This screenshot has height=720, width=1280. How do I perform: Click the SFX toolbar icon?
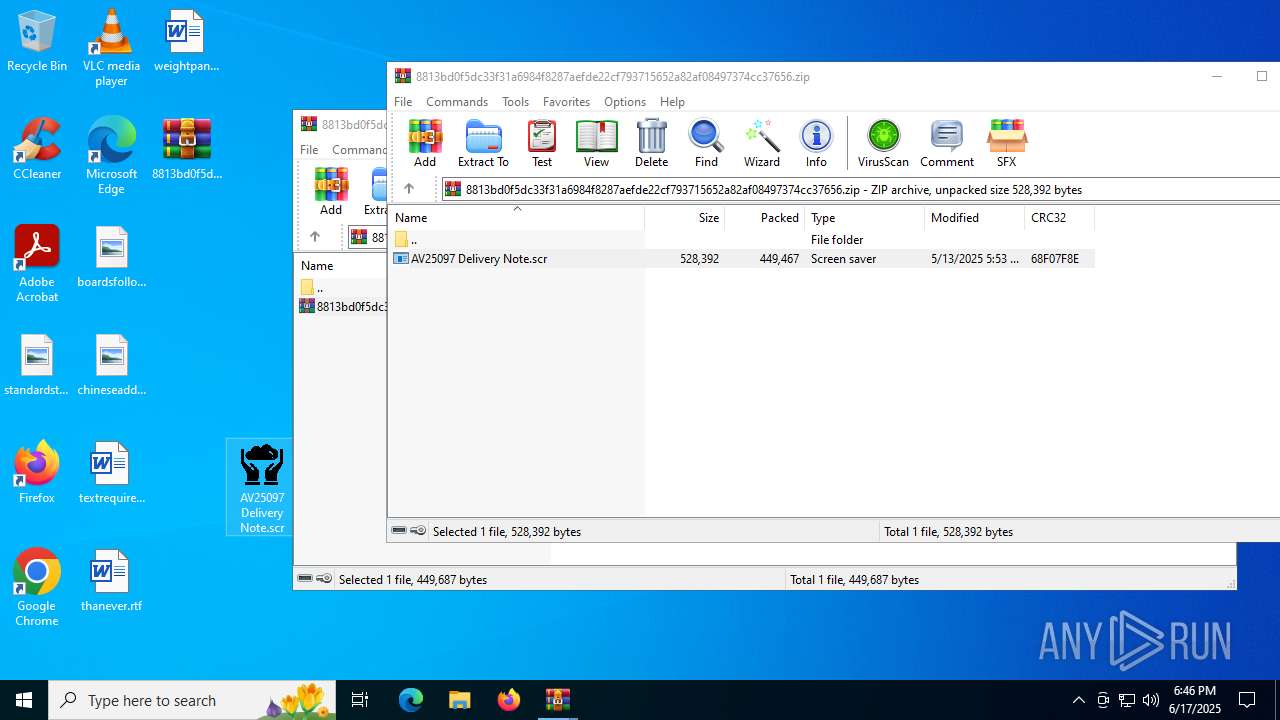coord(1006,143)
